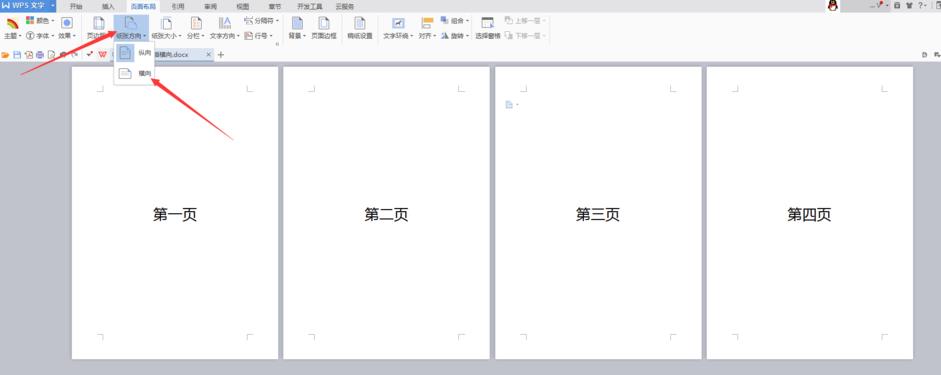Open the 对齐 align button
The height and width of the screenshot is (375, 941).
click(x=427, y=28)
